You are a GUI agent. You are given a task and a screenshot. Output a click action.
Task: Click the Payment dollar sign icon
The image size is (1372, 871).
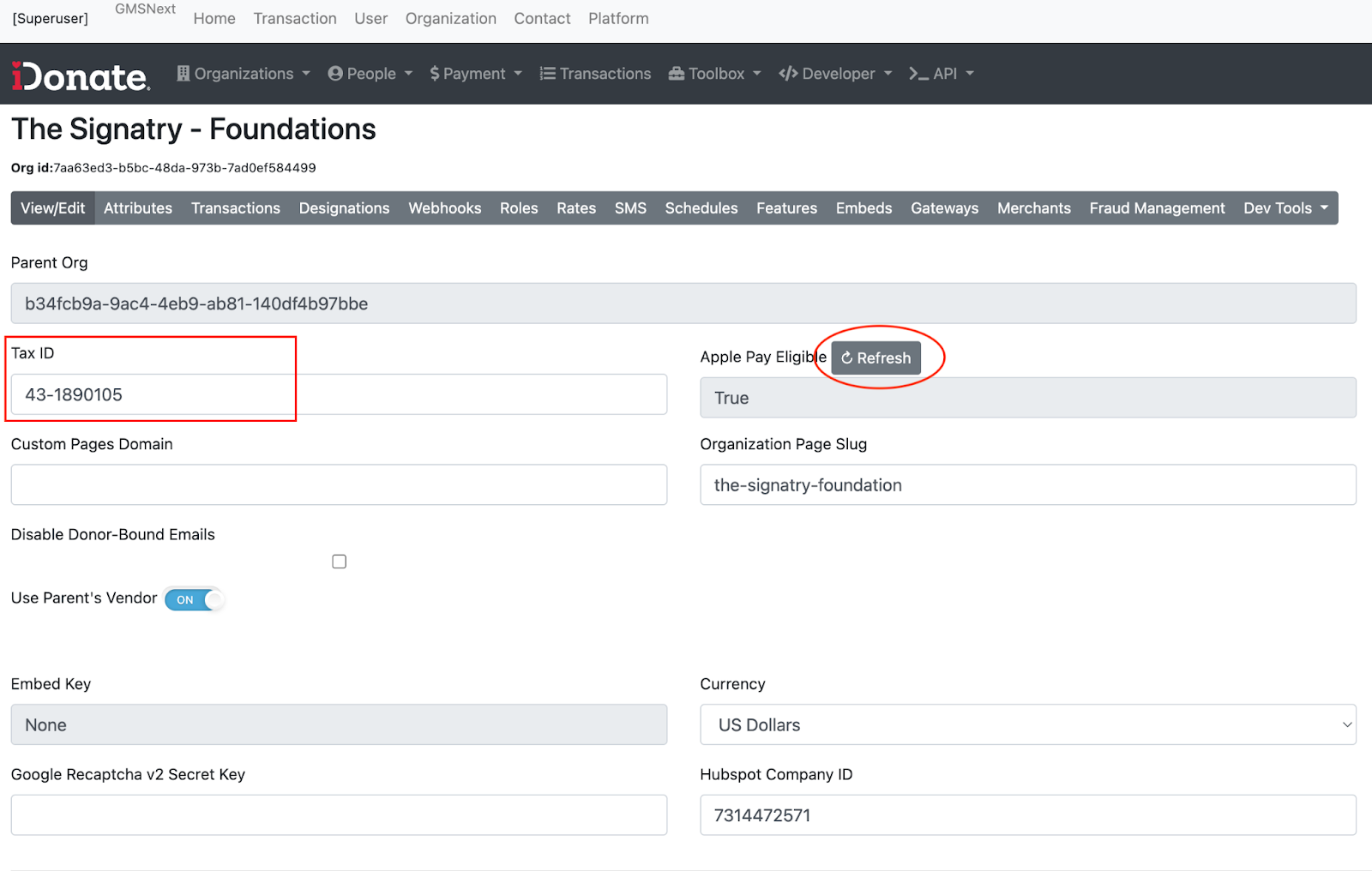[x=435, y=74]
